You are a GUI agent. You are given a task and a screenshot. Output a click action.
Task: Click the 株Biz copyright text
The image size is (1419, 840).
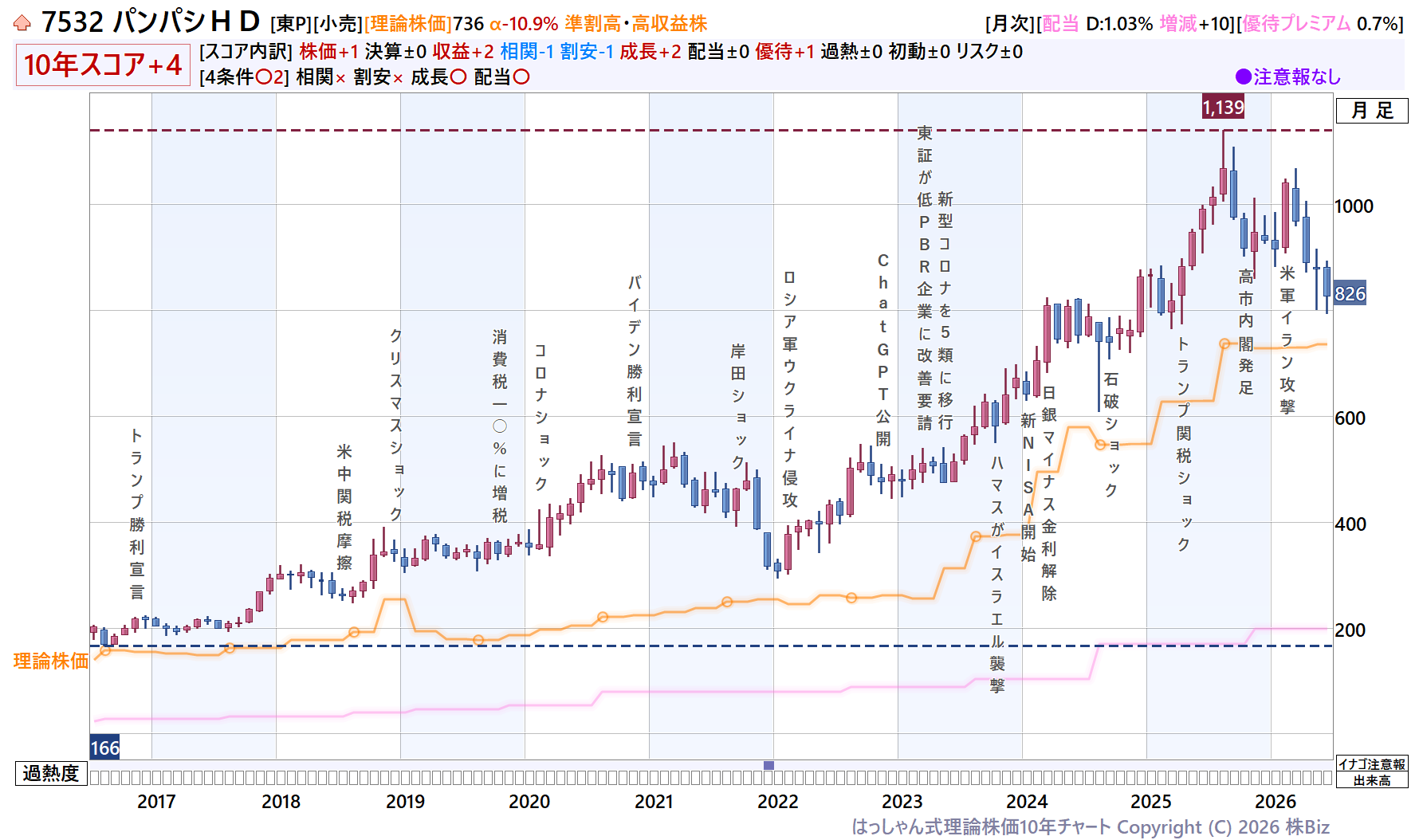(1307, 827)
